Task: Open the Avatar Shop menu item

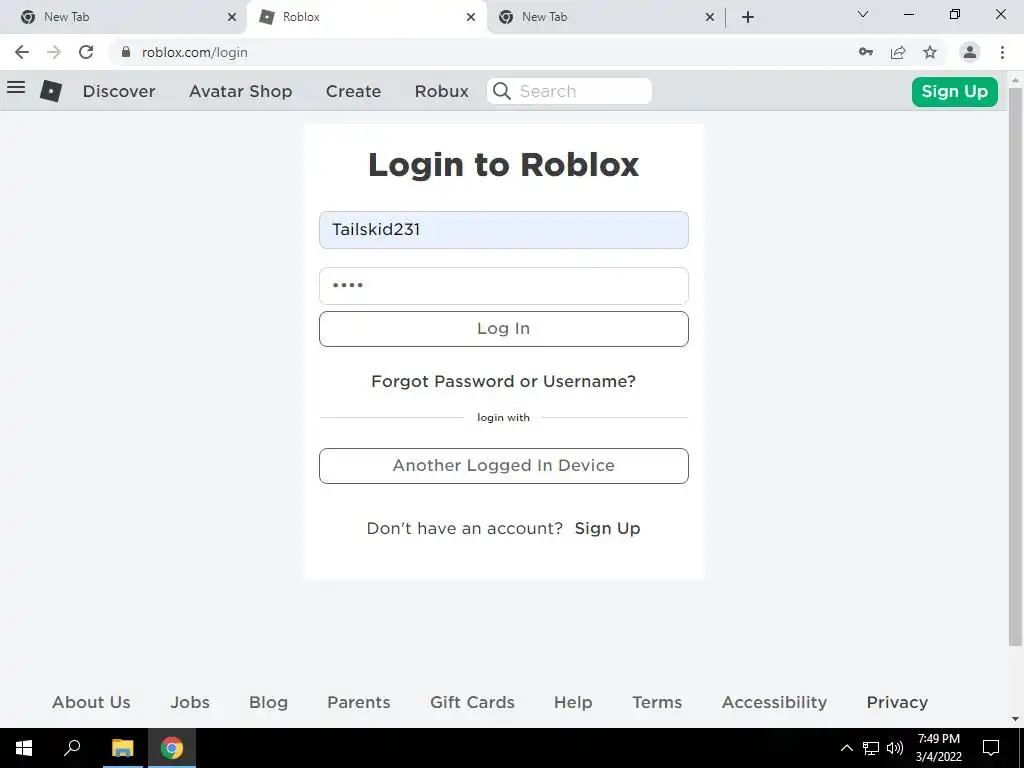Action: click(x=240, y=91)
